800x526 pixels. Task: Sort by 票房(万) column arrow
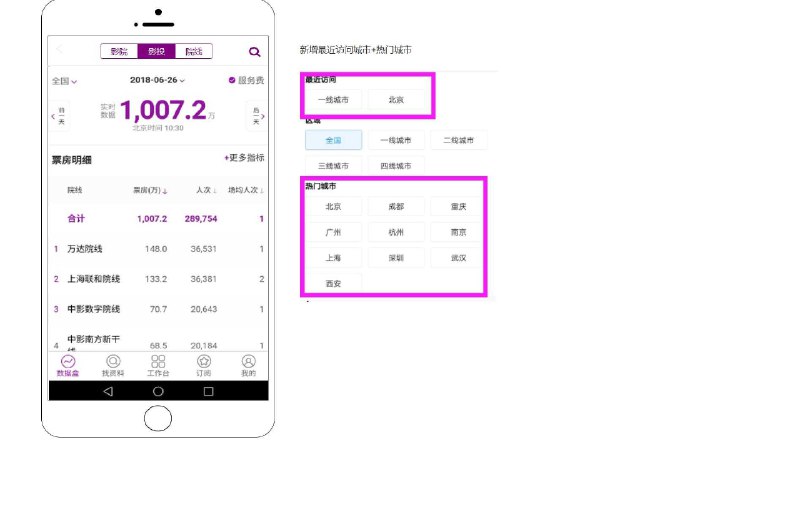165,191
